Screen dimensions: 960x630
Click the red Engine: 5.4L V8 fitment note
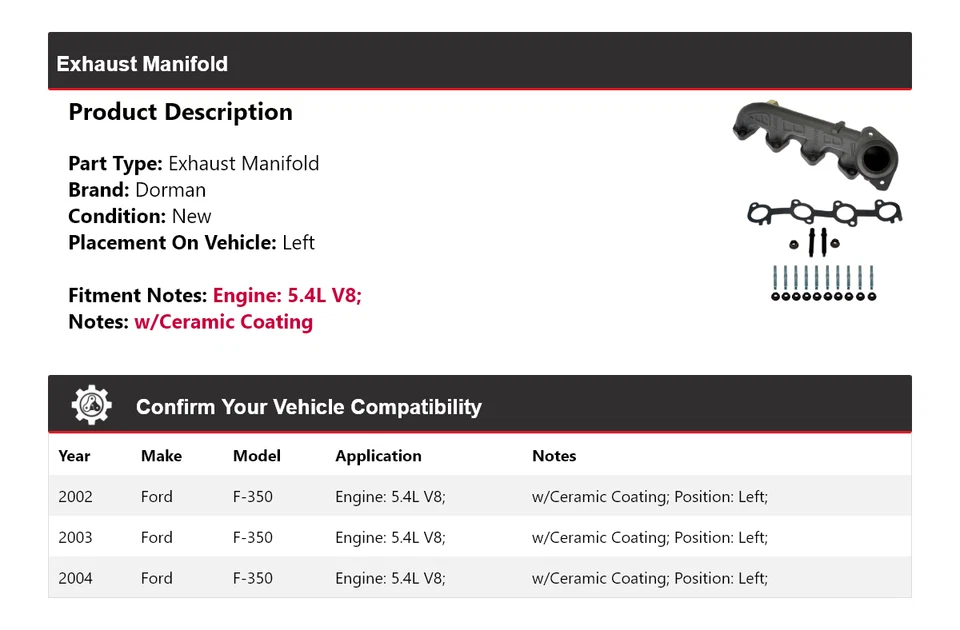pyautogui.click(x=287, y=296)
